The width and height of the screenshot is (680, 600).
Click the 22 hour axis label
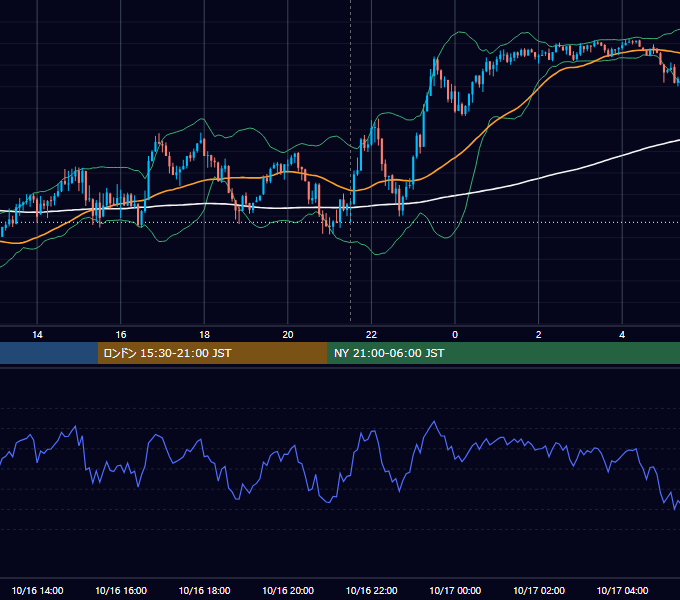tap(371, 335)
